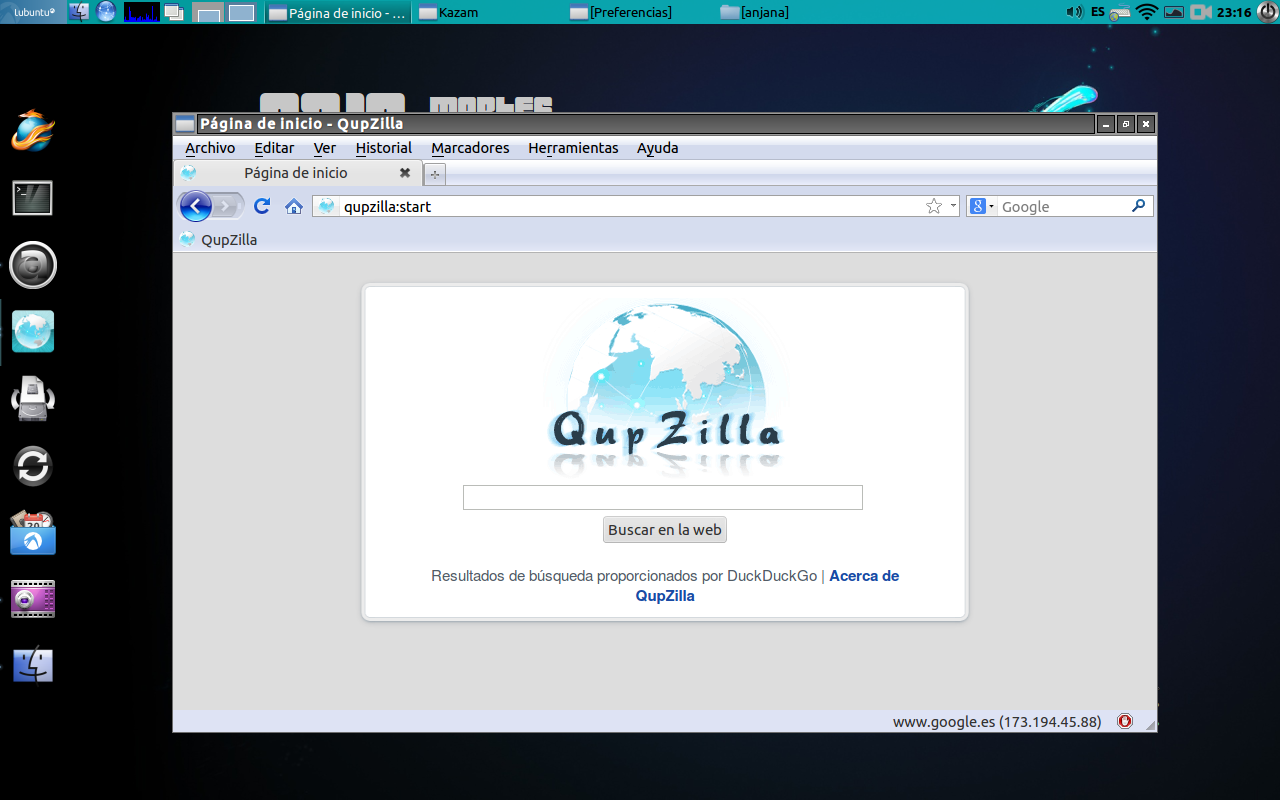This screenshot has width=1280, height=800.
Task: Open the purple video camera dock icon
Action: pyautogui.click(x=33, y=599)
